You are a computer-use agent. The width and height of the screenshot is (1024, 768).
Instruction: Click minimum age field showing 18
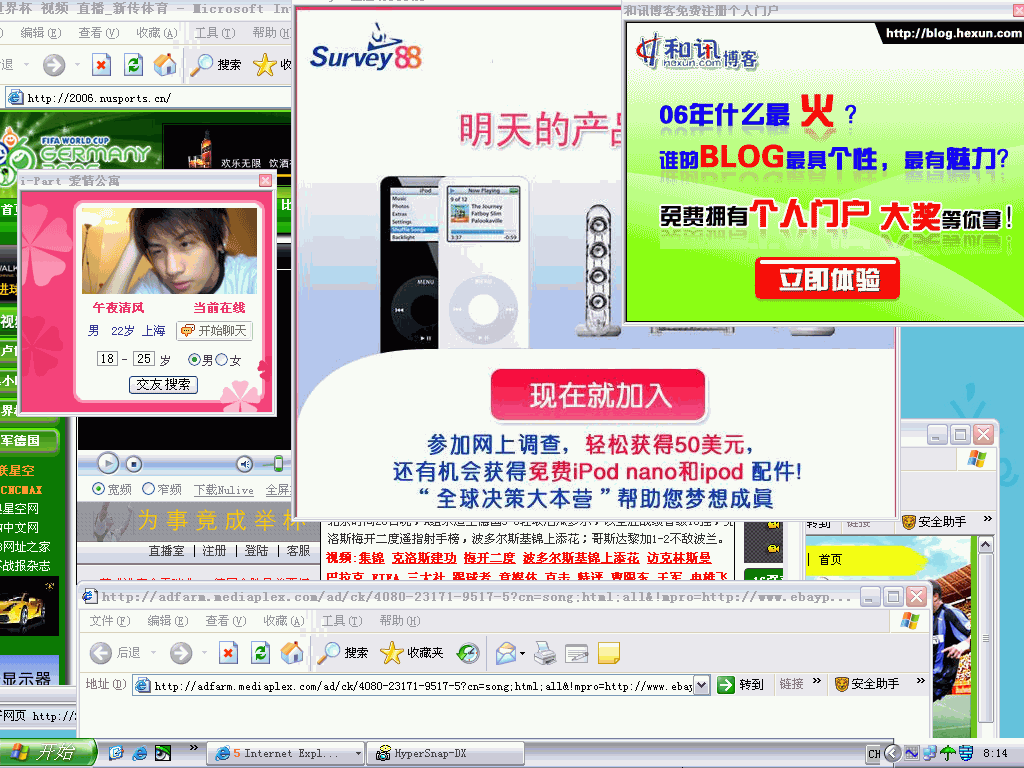(107, 359)
